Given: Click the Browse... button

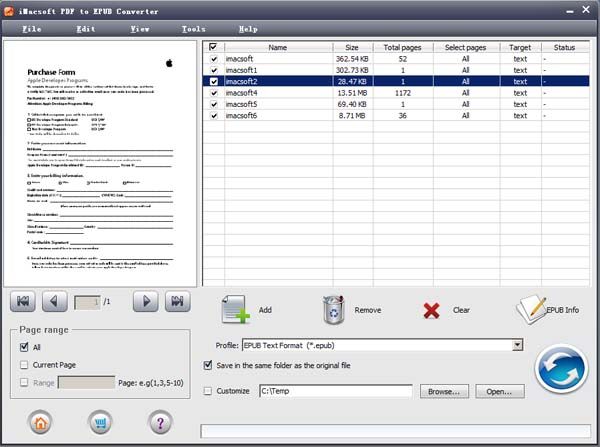Looking at the screenshot, I should coord(444,392).
